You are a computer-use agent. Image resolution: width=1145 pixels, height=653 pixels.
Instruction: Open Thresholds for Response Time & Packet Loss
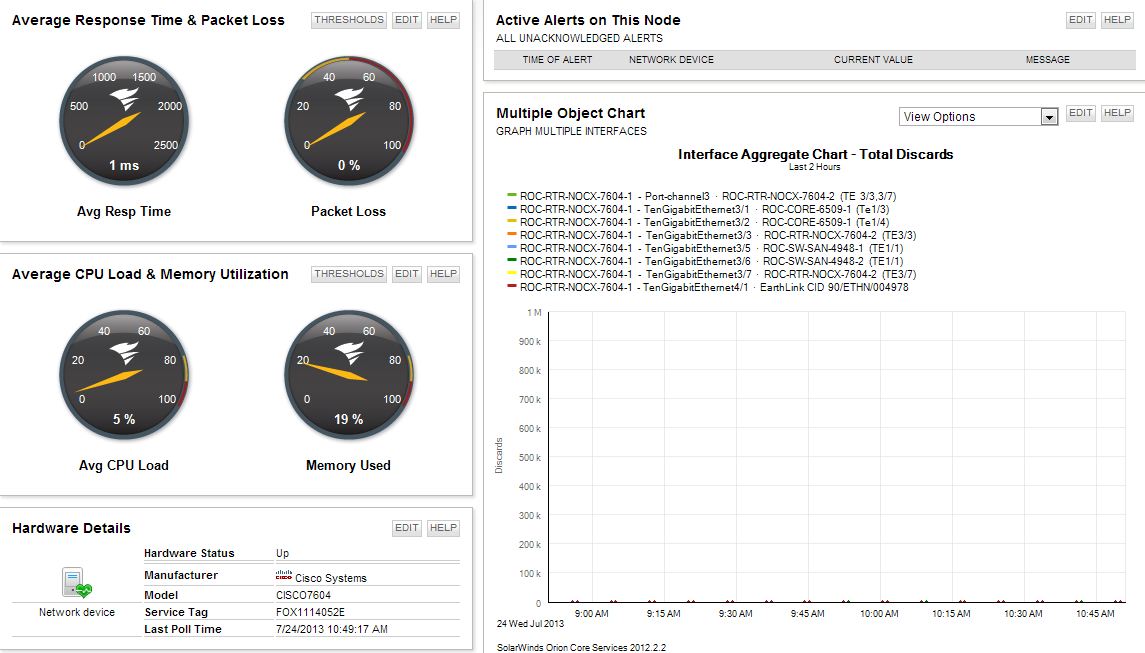coord(349,20)
